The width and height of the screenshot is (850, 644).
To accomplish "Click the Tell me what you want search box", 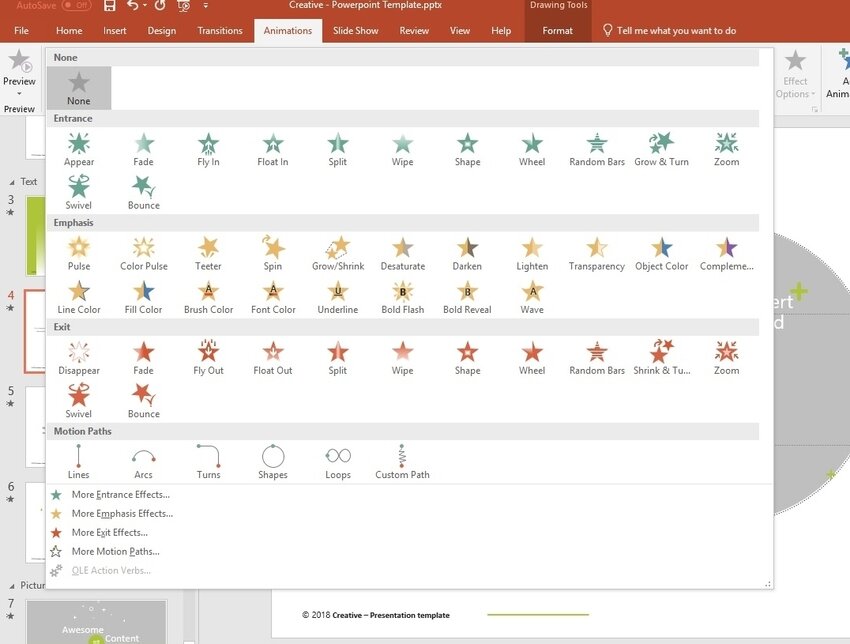I will 676,31.
